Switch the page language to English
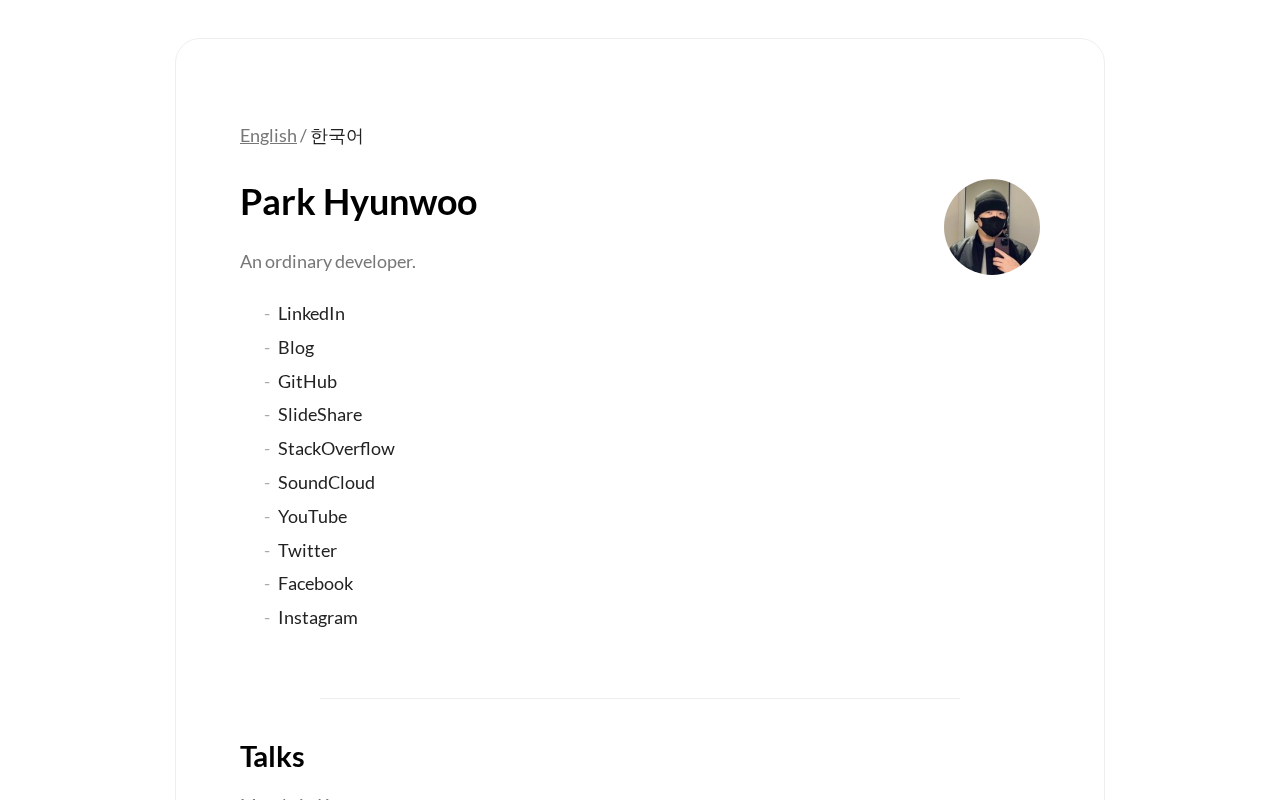 click(268, 136)
